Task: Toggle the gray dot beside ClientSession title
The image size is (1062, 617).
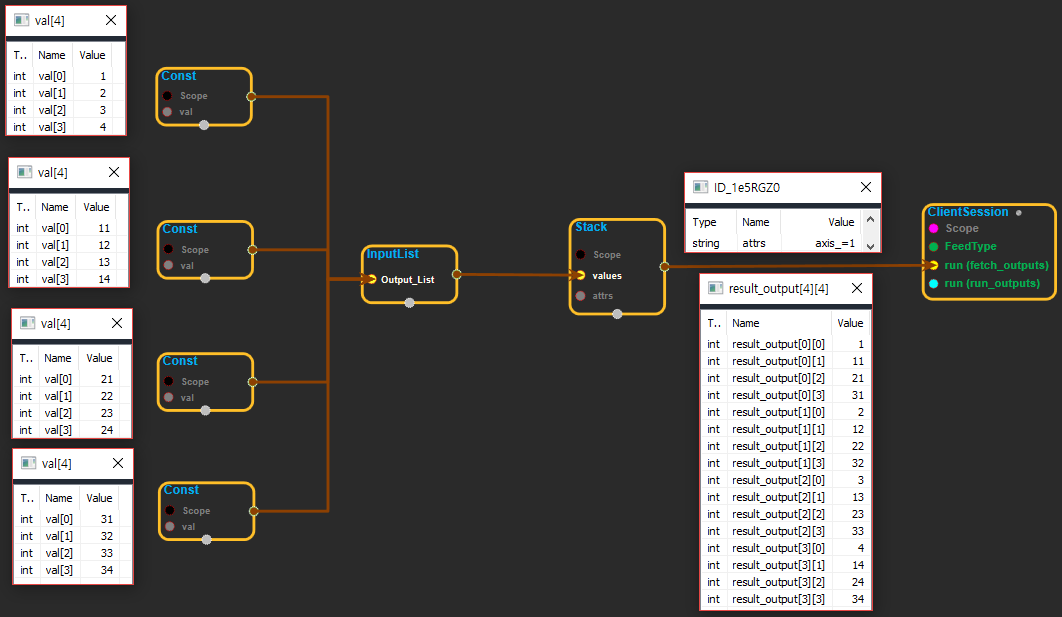Action: (1019, 212)
